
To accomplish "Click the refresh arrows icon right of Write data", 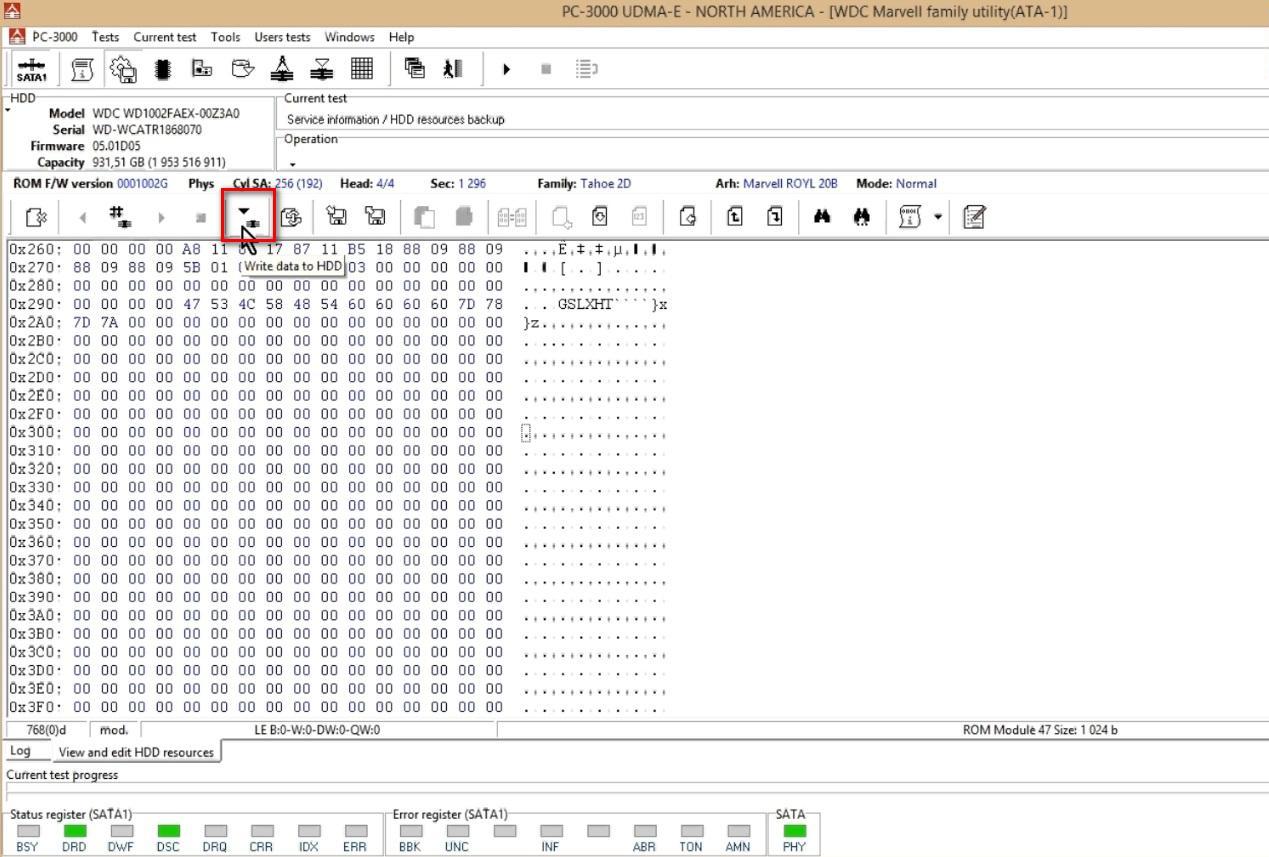I will (x=292, y=216).
